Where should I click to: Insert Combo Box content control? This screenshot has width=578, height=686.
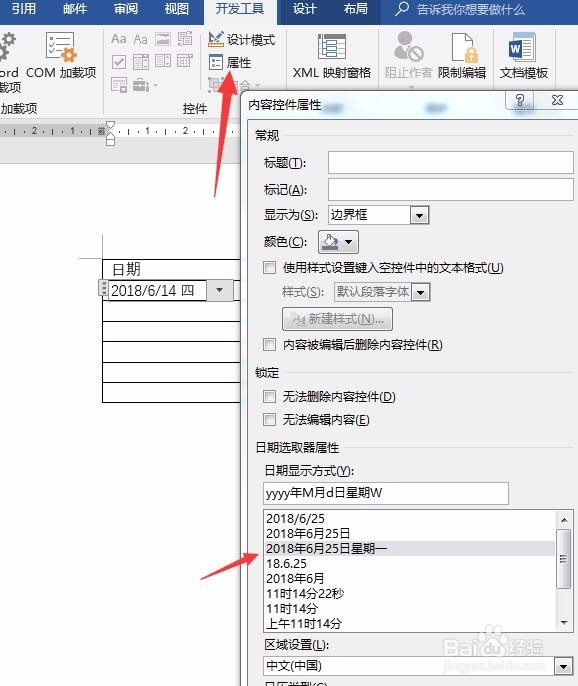[140, 62]
